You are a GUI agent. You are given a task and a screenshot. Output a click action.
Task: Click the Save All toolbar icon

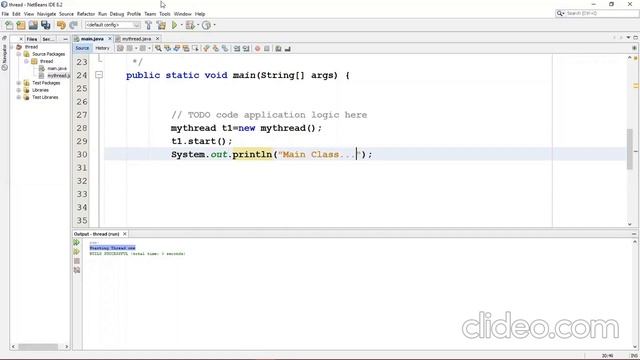click(45, 25)
